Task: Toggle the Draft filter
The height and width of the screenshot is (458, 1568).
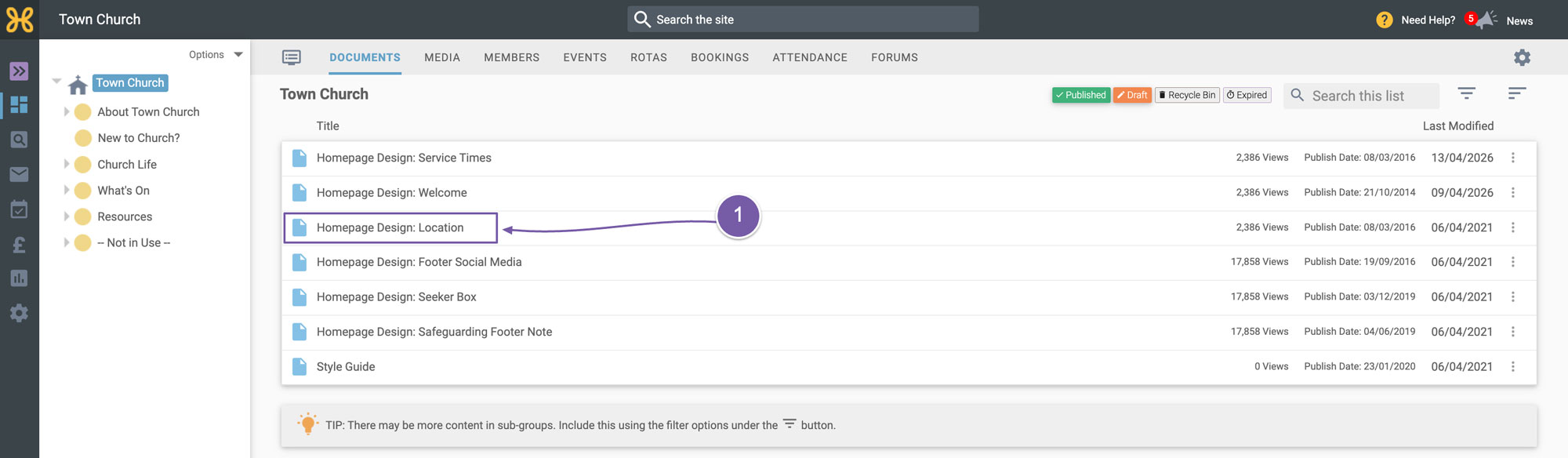Action: click(x=1133, y=95)
